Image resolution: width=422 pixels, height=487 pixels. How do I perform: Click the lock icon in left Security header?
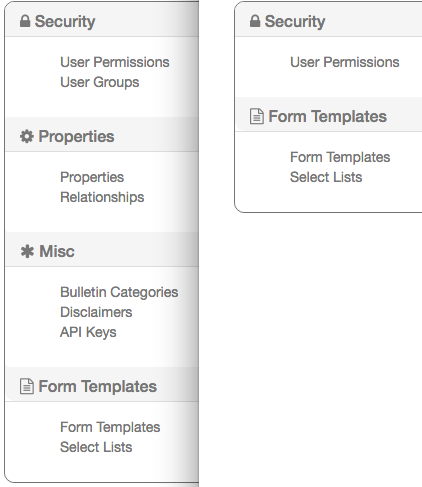click(25, 21)
